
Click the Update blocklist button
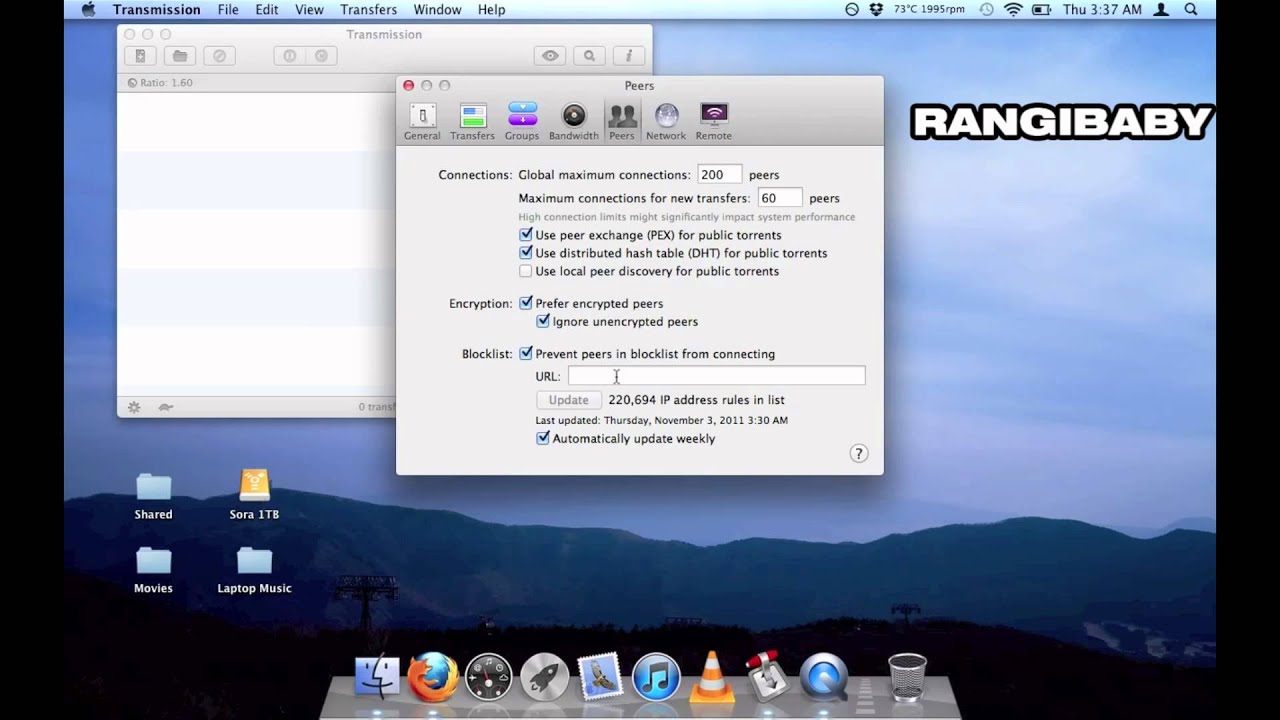pyautogui.click(x=568, y=400)
